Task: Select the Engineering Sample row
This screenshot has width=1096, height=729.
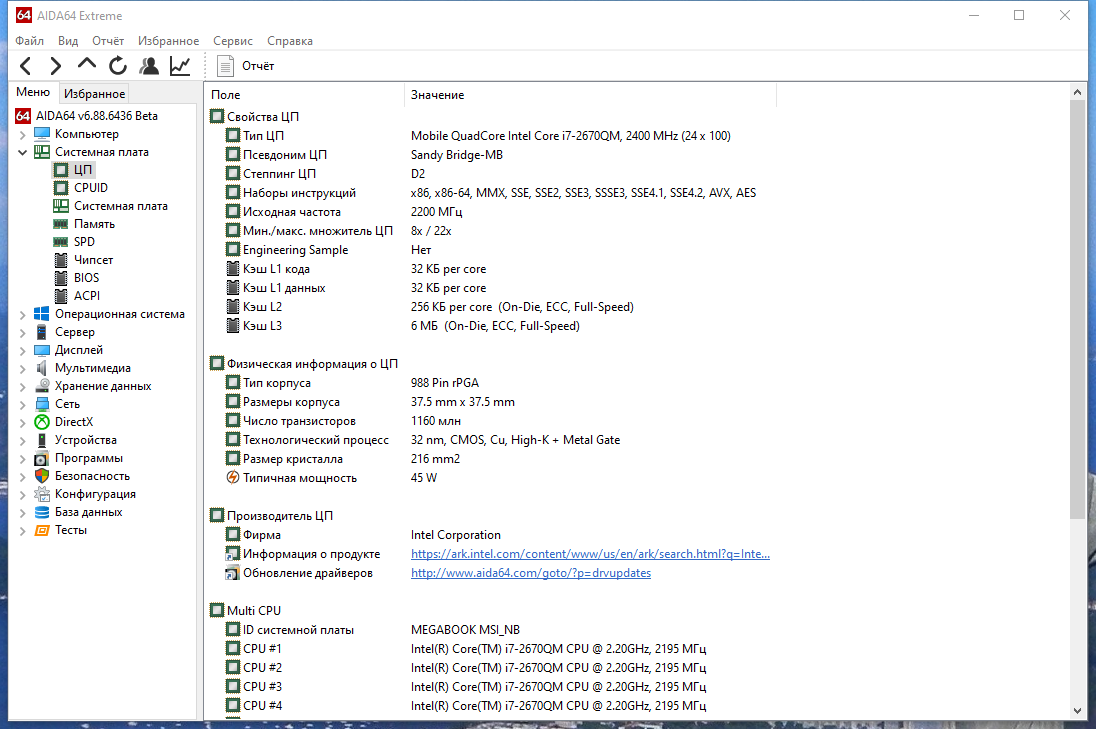Action: pos(329,250)
